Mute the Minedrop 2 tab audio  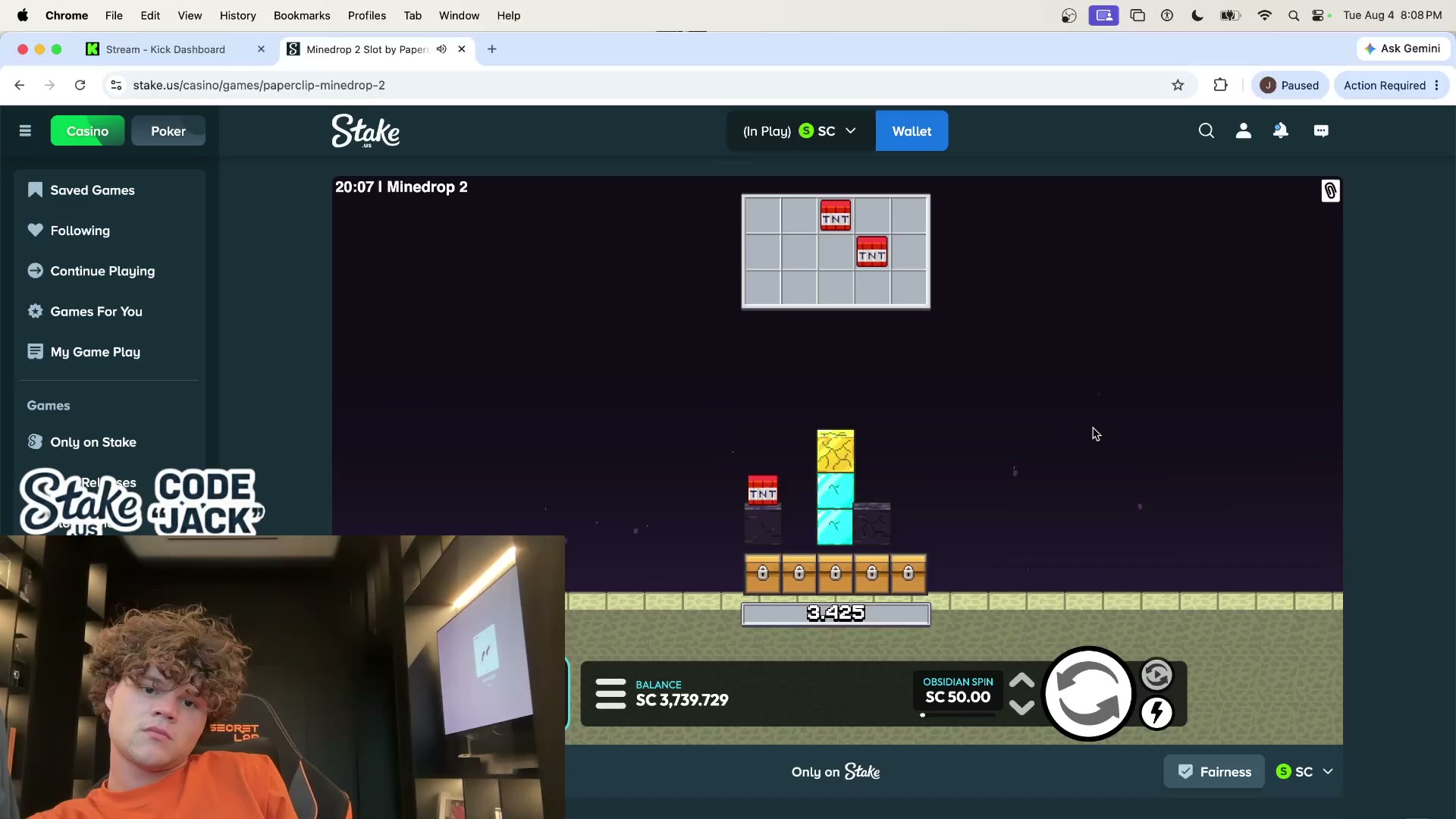(x=441, y=49)
